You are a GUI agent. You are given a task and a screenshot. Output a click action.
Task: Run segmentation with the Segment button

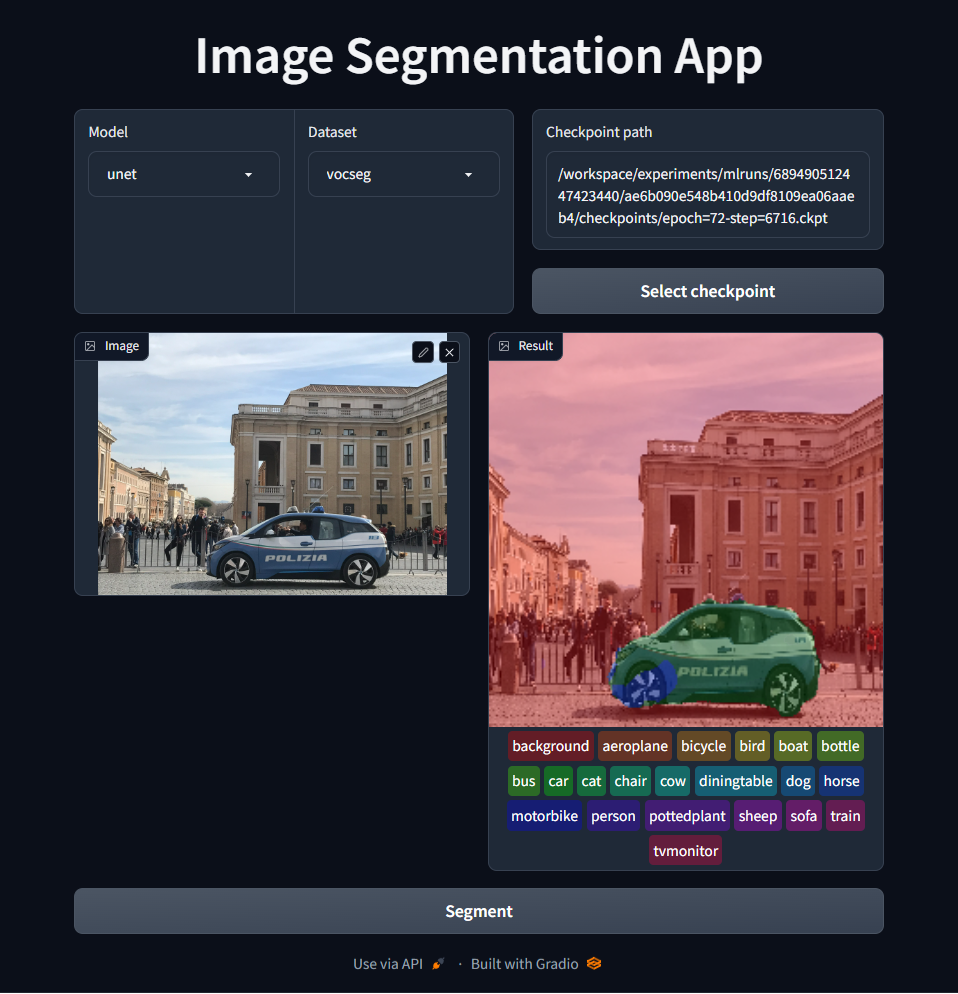coord(479,911)
